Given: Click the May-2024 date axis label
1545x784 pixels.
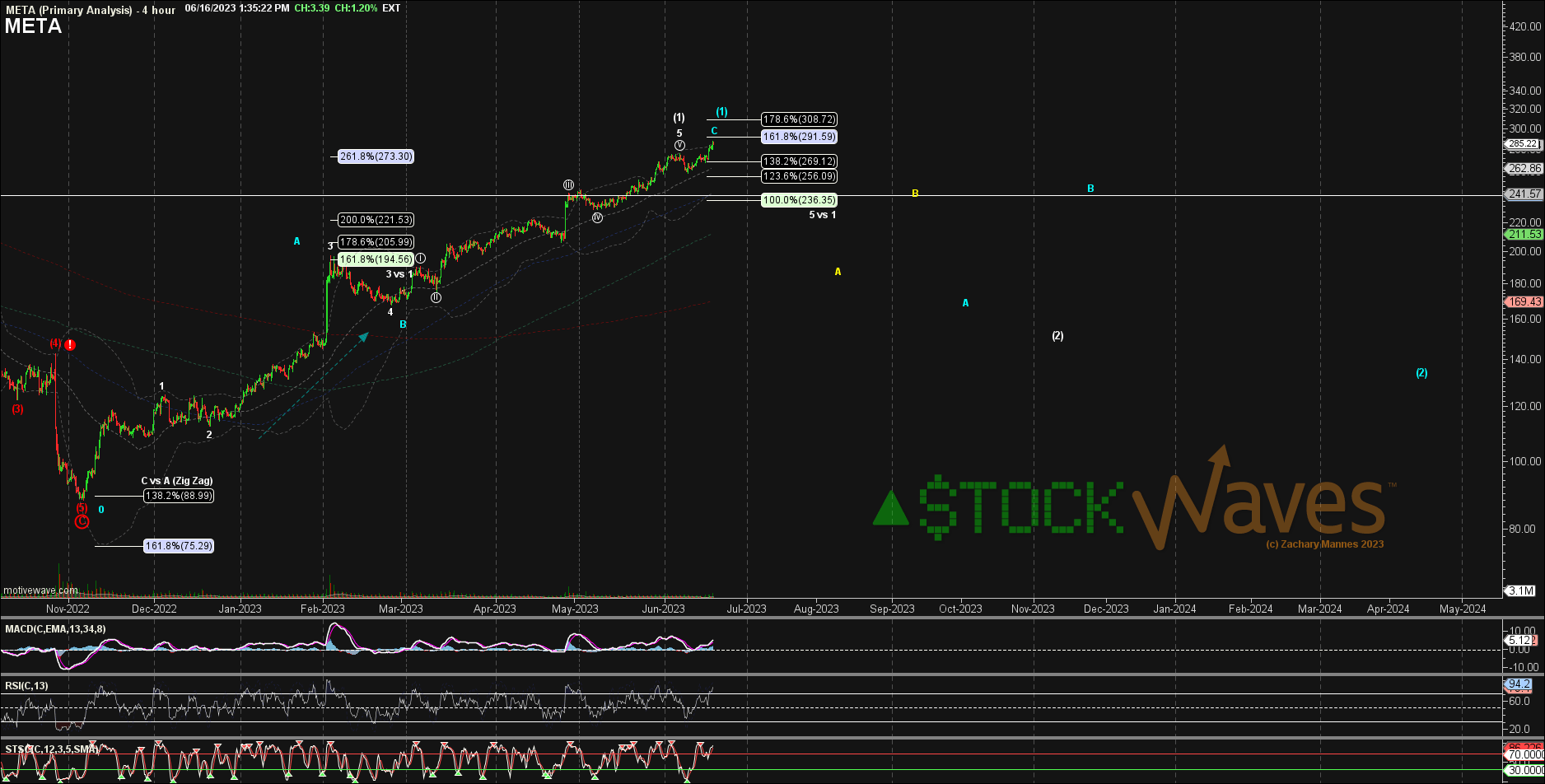Looking at the screenshot, I should point(1463,609).
